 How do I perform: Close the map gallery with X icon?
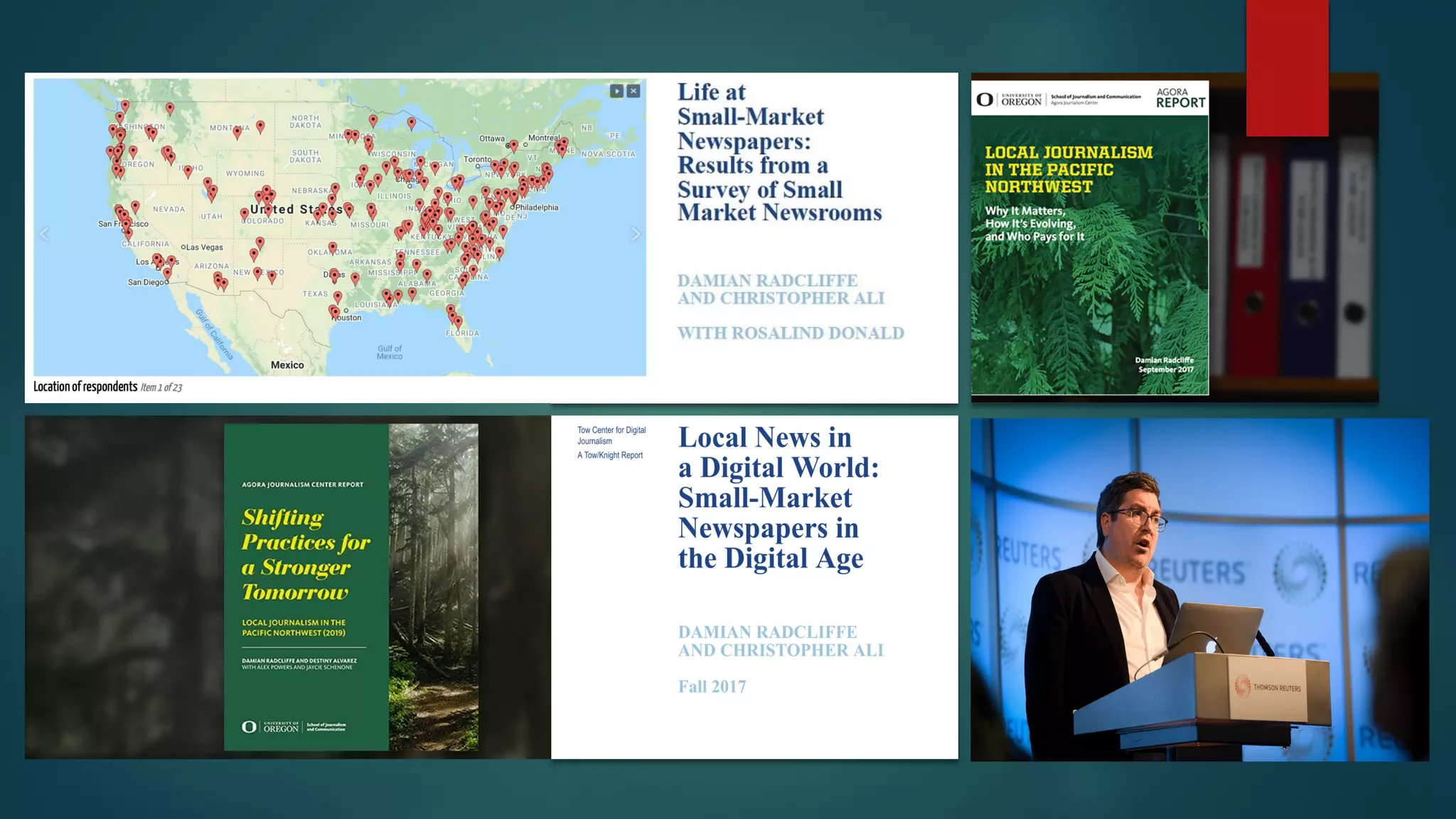point(633,91)
